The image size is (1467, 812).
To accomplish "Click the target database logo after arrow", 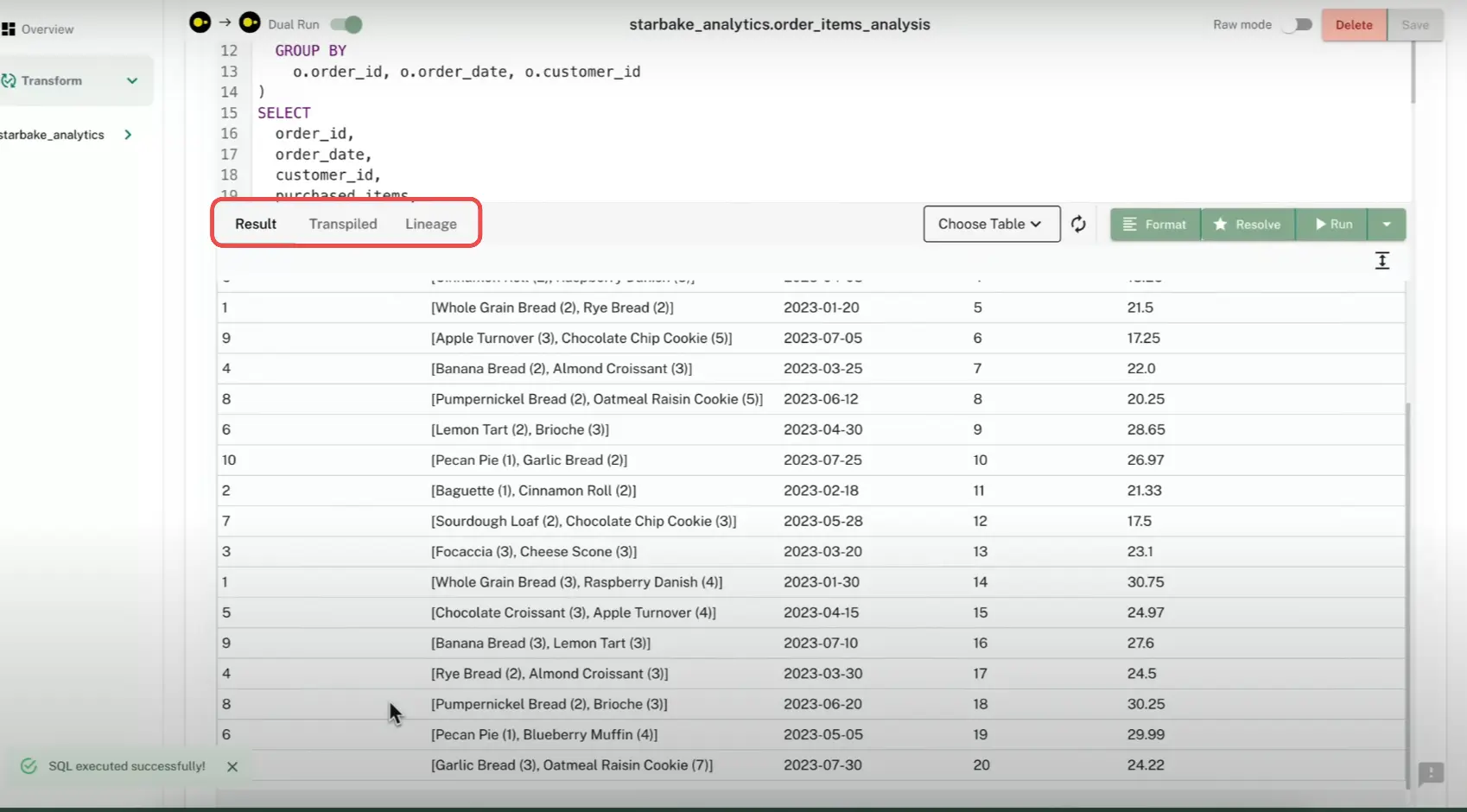I will coord(250,23).
